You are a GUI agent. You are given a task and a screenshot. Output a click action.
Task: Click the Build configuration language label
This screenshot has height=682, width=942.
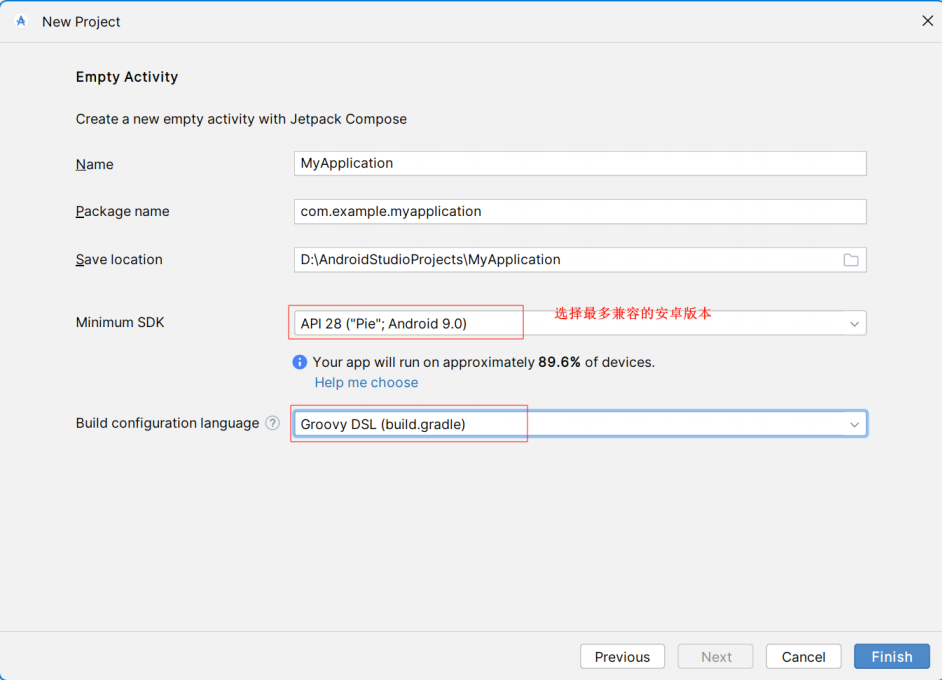click(x=167, y=424)
